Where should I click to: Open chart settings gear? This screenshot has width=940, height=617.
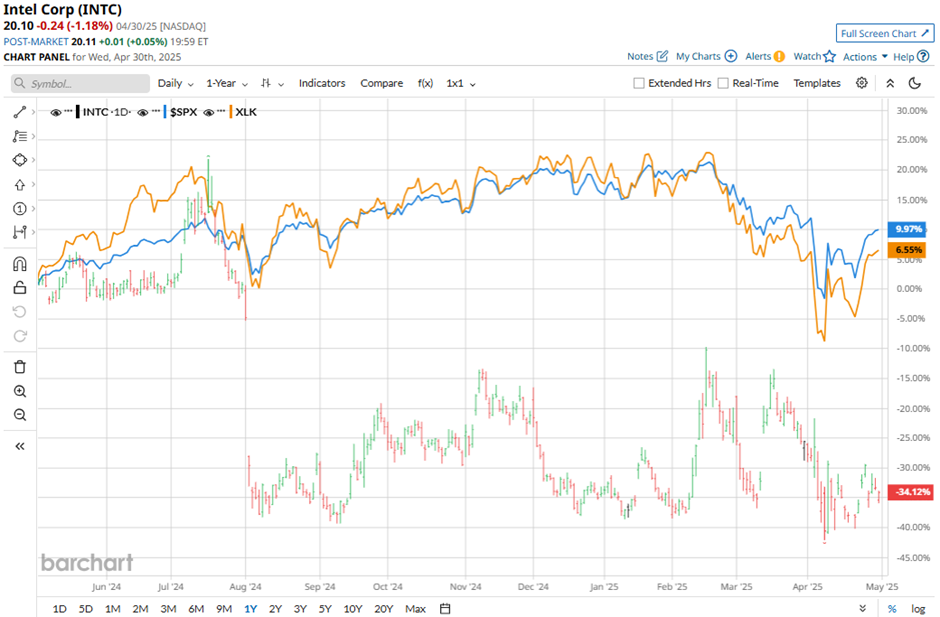tap(861, 83)
